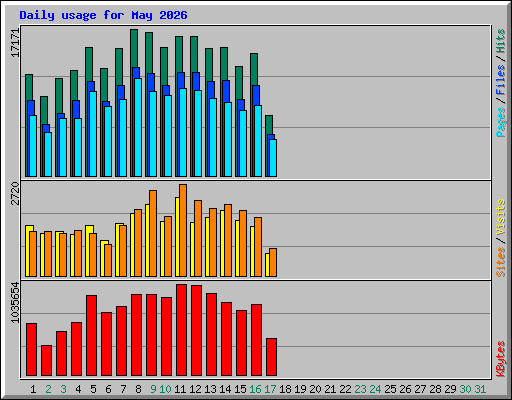This screenshot has width=512, height=400.
Task: Click day 26 on the x-axis
Action: point(405,389)
